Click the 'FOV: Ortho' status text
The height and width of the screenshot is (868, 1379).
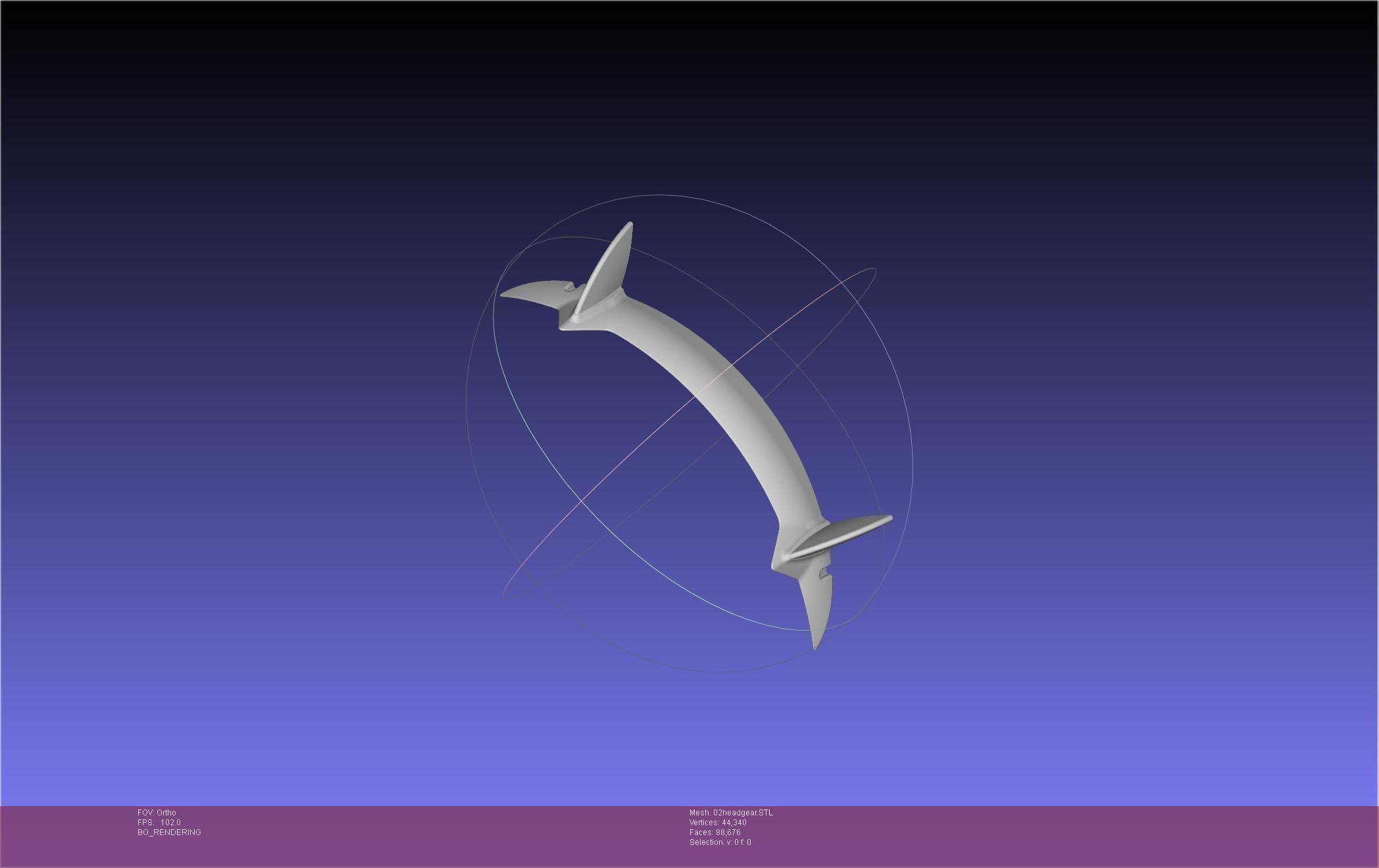click(x=157, y=813)
